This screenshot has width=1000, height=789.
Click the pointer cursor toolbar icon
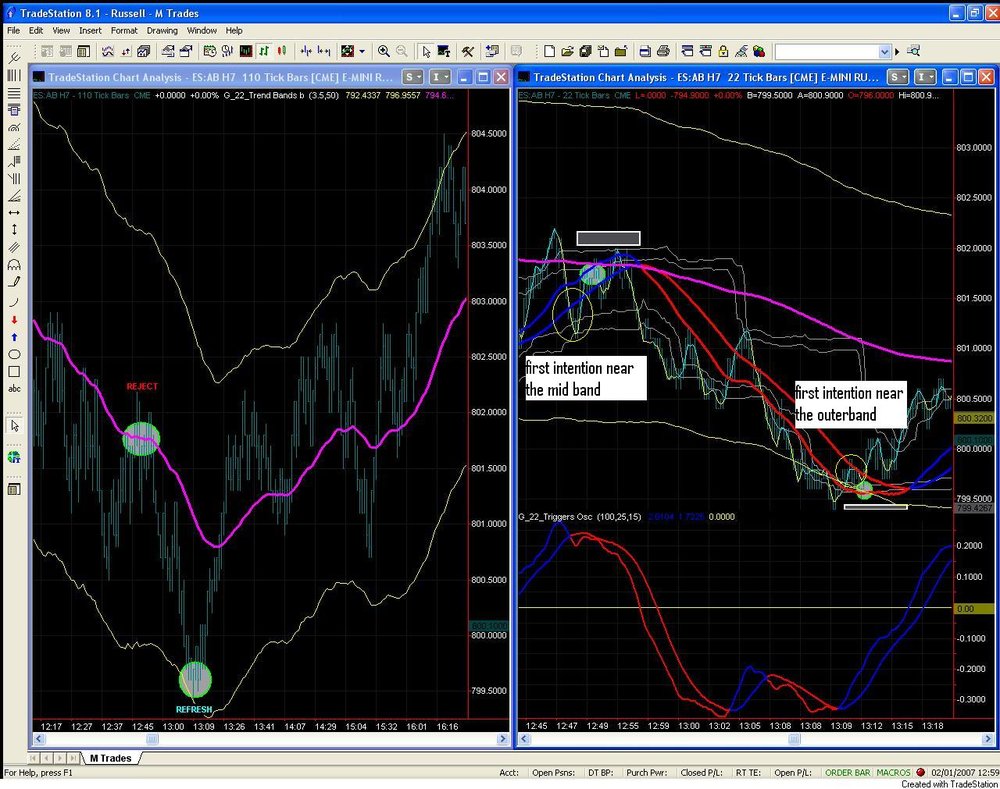coord(425,51)
